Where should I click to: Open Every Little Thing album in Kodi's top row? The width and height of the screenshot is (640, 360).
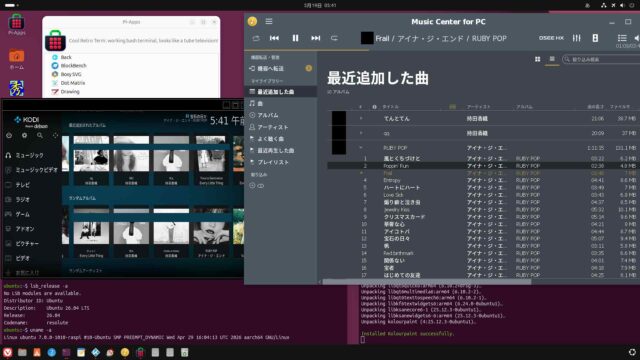click(x=211, y=160)
